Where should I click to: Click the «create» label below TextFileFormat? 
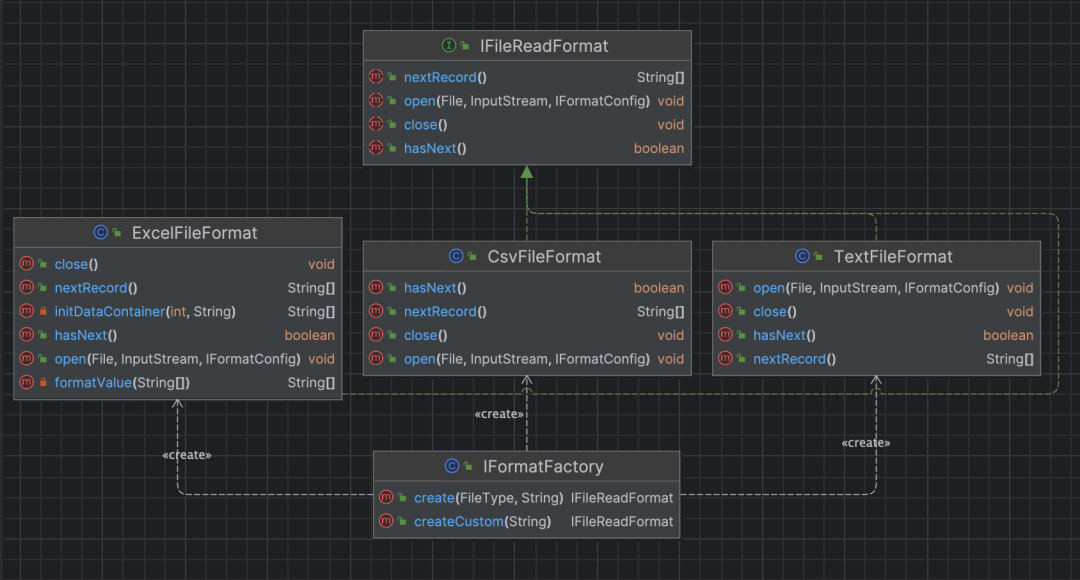(866, 443)
